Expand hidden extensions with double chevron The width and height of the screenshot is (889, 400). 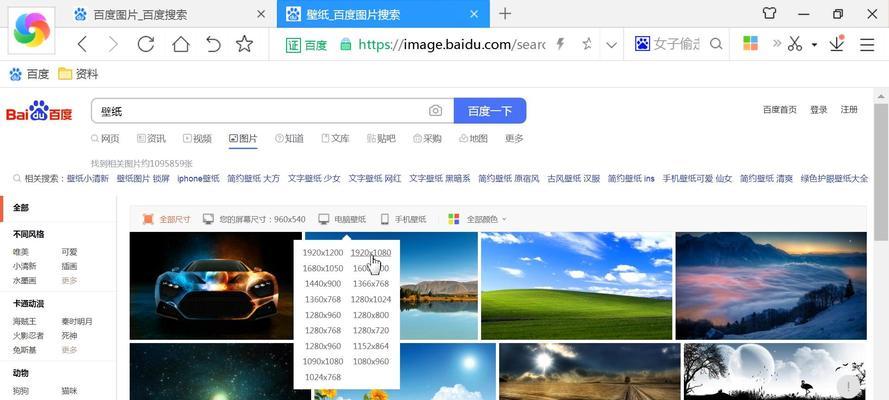pyautogui.click(x=776, y=44)
